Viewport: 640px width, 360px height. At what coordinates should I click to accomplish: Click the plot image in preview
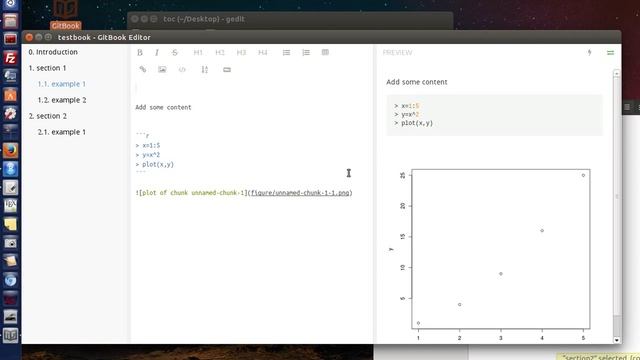tap(494, 253)
